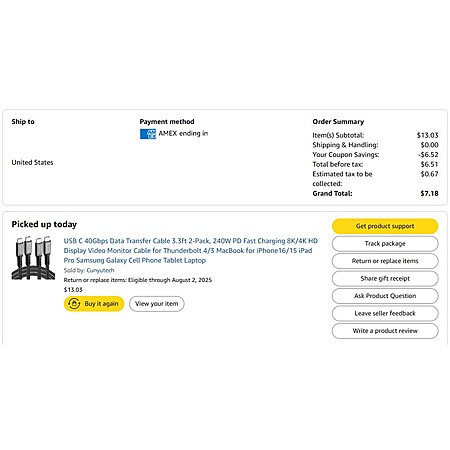
Task: Click the AMEX ending in text
Action: click(183, 133)
